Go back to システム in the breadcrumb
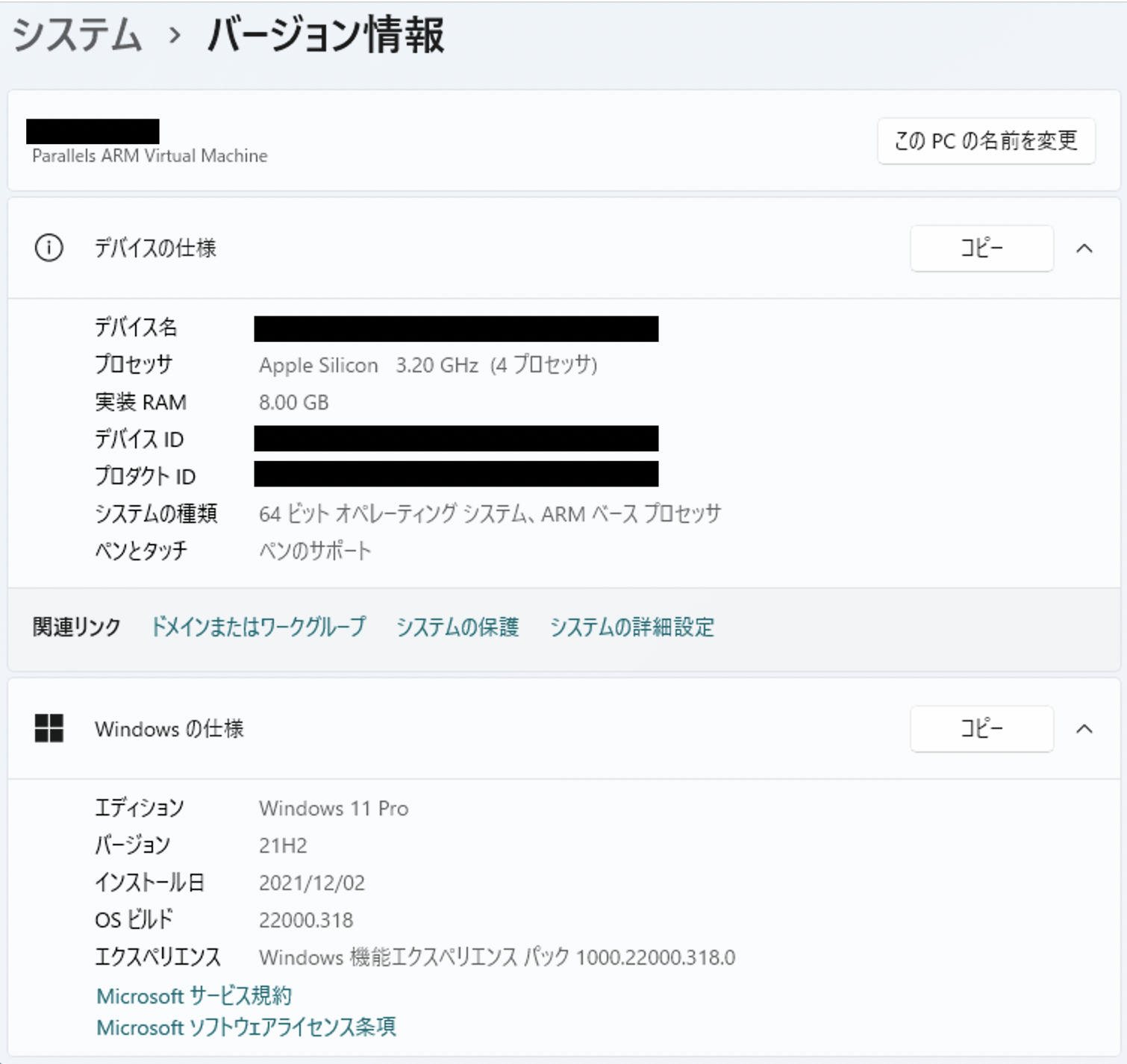Image resolution: width=1127 pixels, height=1064 pixels. tap(78, 35)
